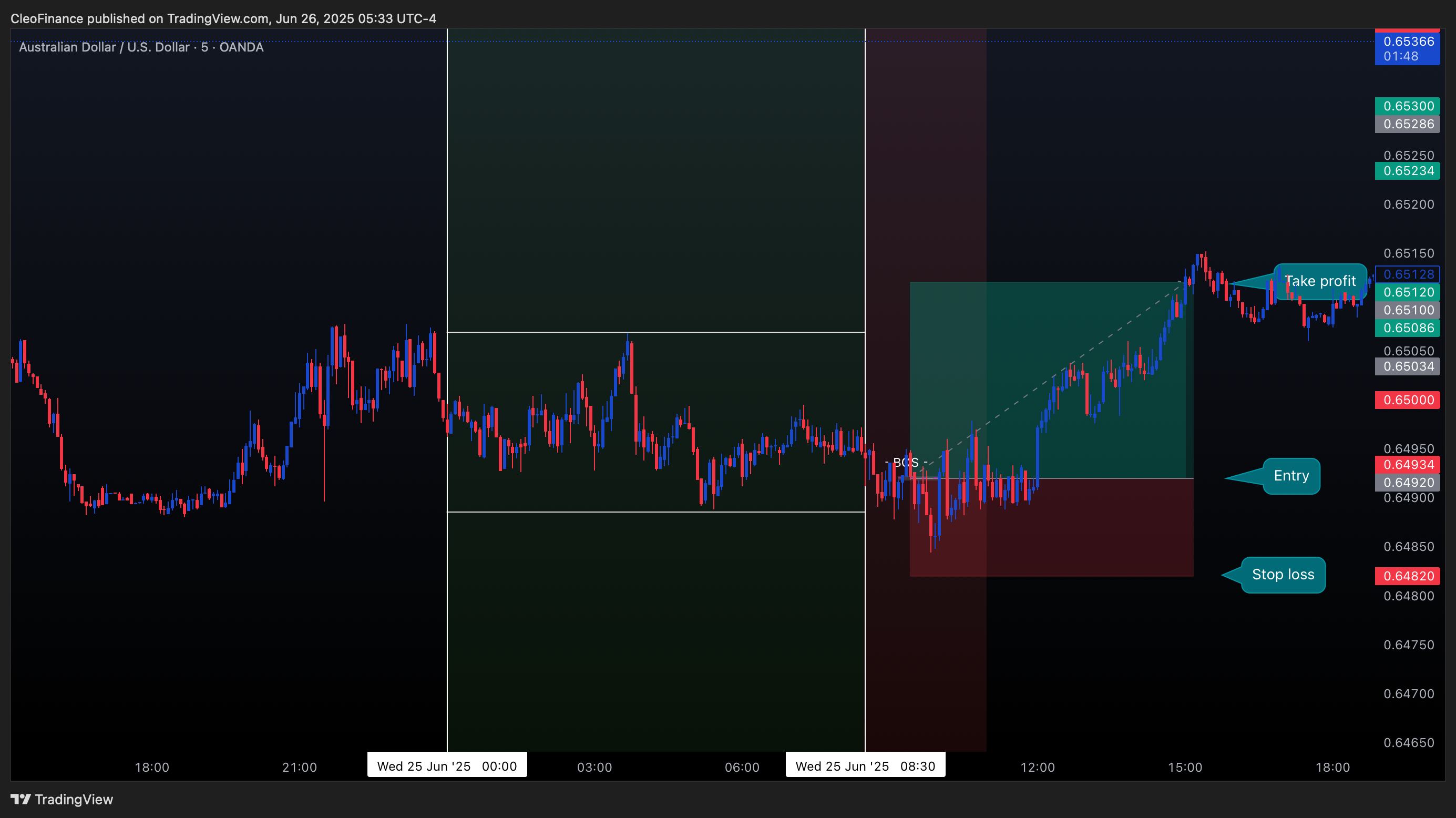
Task: Click the 15:00 time axis label
Action: [1185, 767]
